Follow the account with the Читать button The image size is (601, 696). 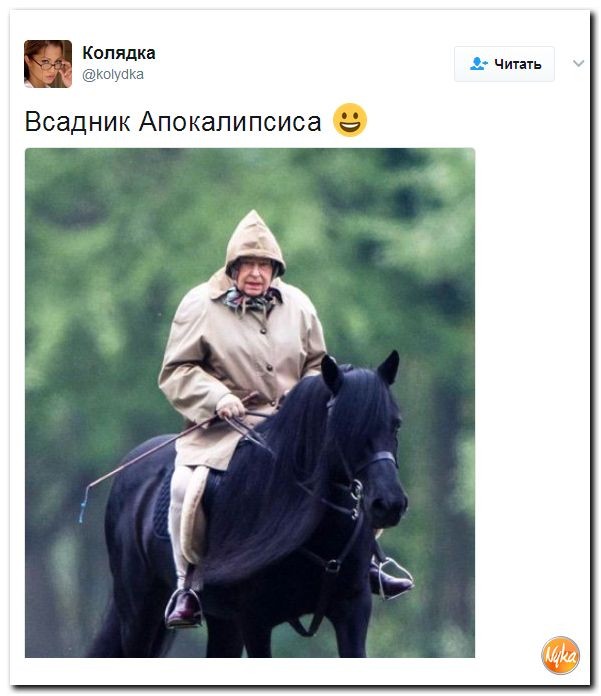(504, 64)
